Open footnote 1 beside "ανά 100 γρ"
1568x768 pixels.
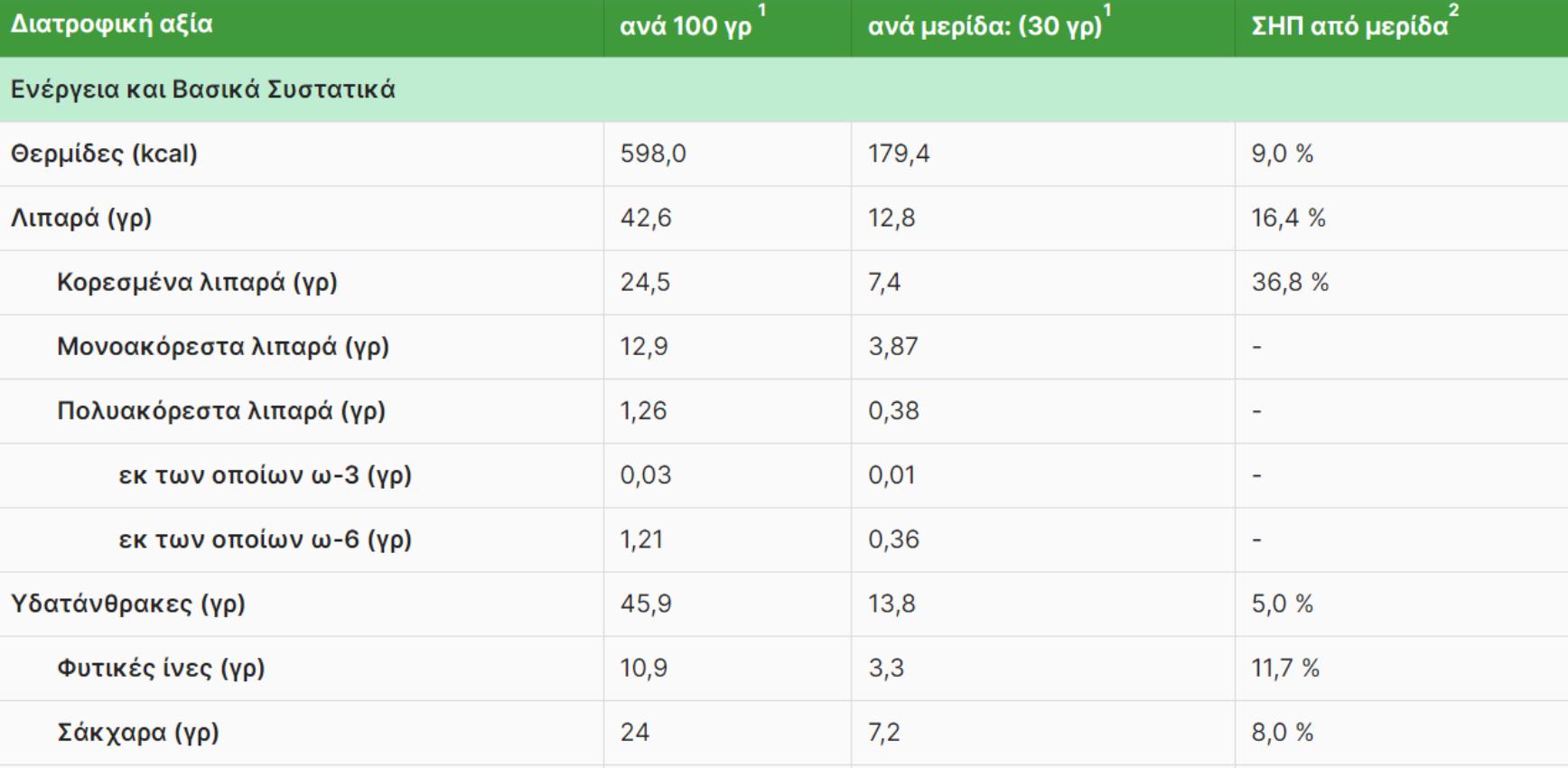click(x=761, y=11)
